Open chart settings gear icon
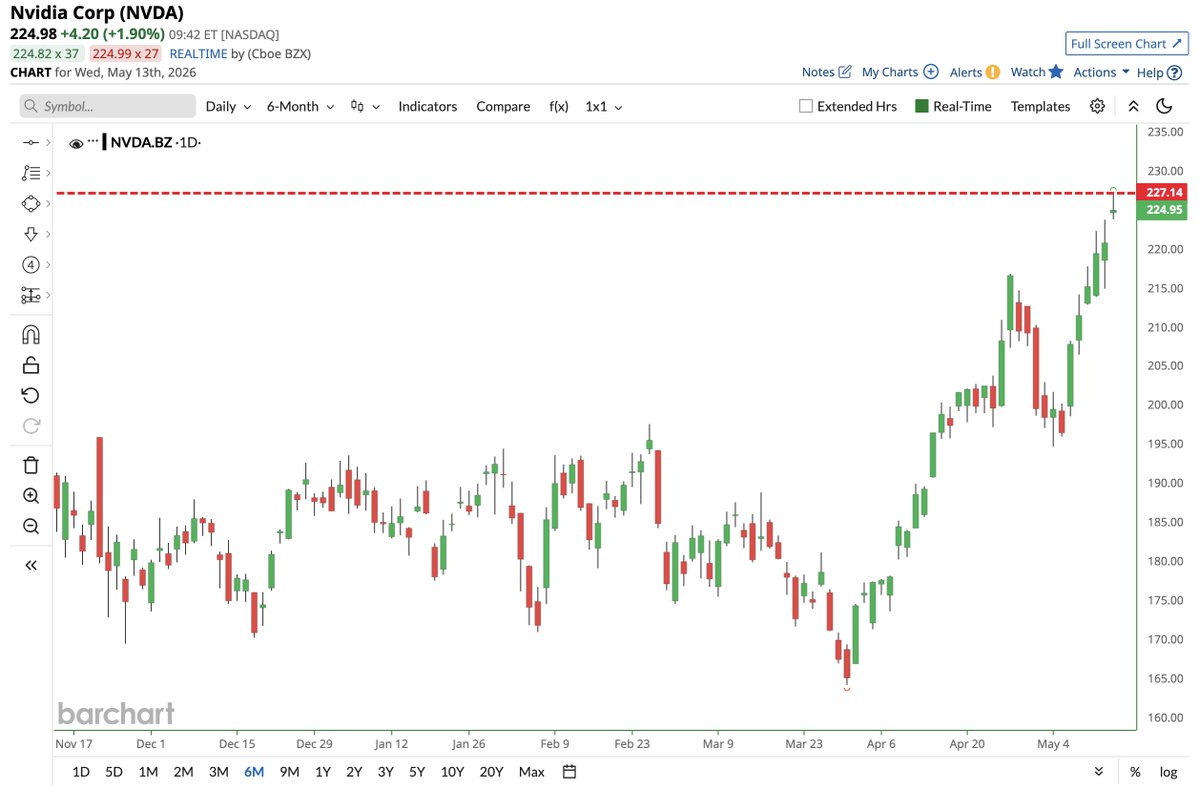The width and height of the screenshot is (1199, 789). tap(1097, 106)
